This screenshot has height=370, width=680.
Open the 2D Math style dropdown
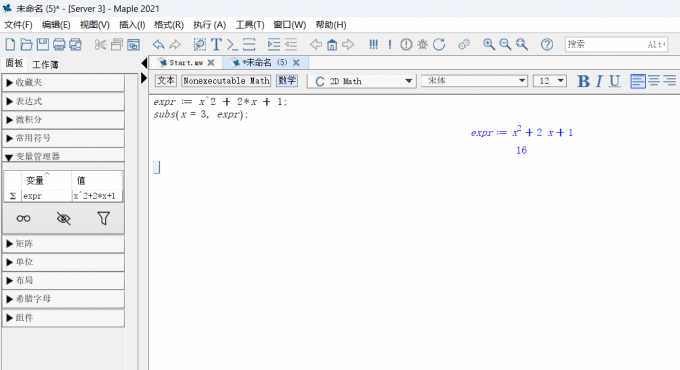tap(362, 81)
